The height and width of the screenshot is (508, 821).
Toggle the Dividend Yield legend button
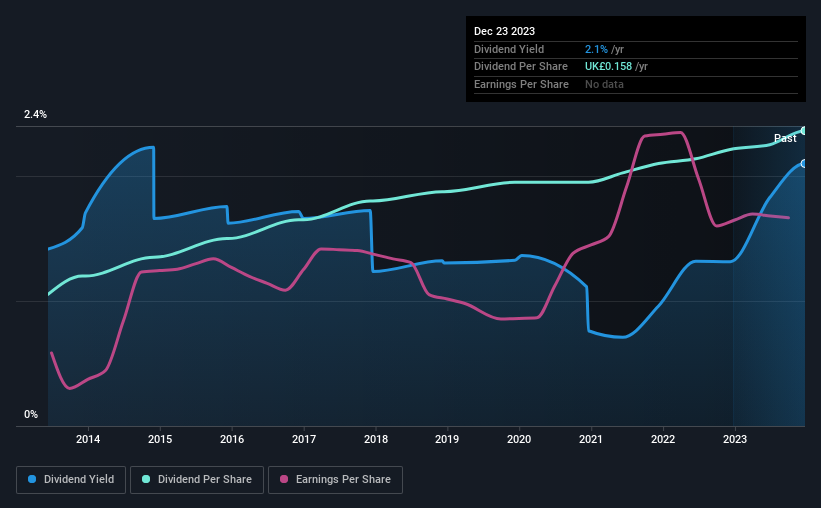(x=71, y=480)
